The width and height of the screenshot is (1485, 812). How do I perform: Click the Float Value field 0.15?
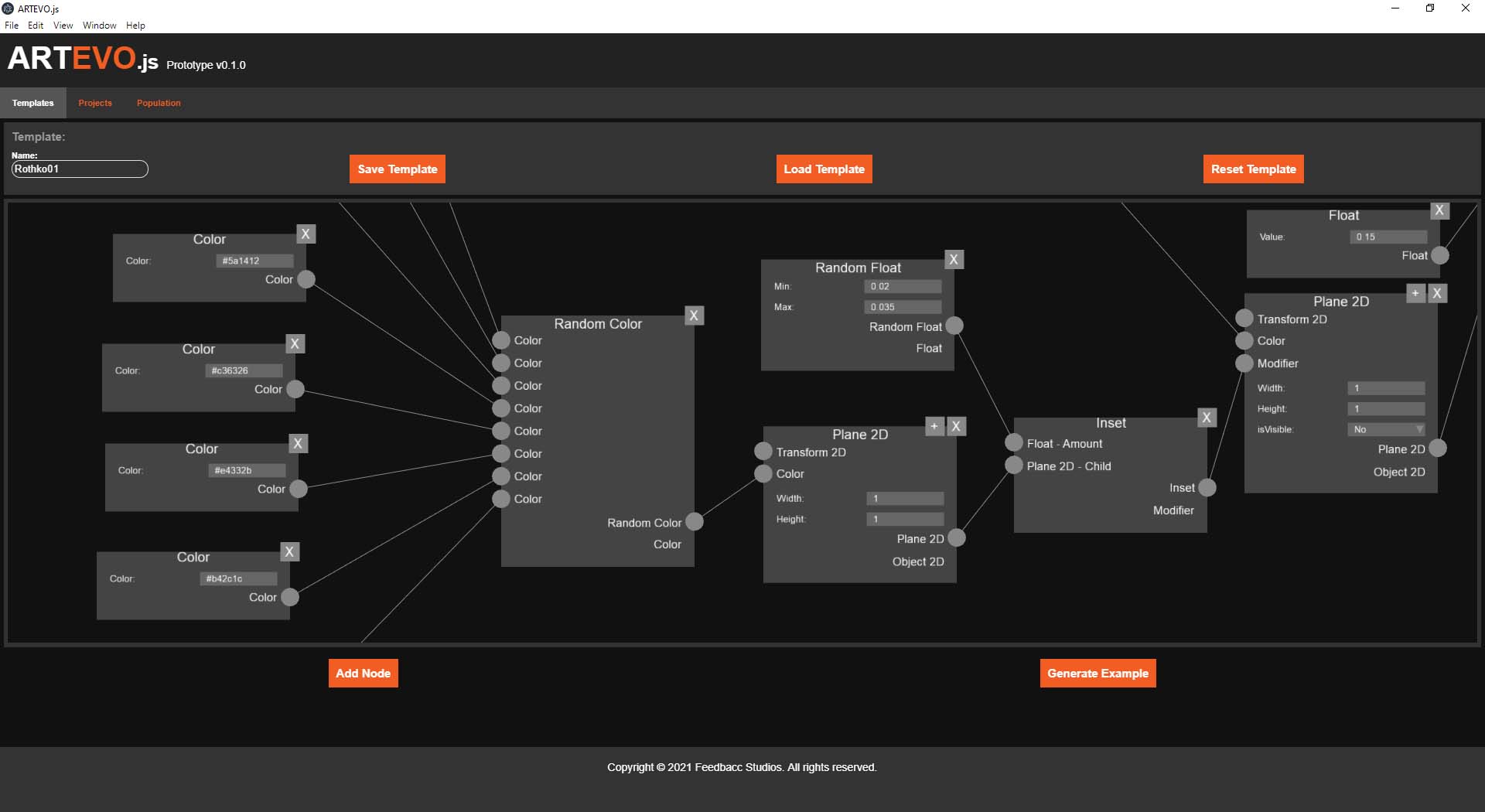point(1388,237)
